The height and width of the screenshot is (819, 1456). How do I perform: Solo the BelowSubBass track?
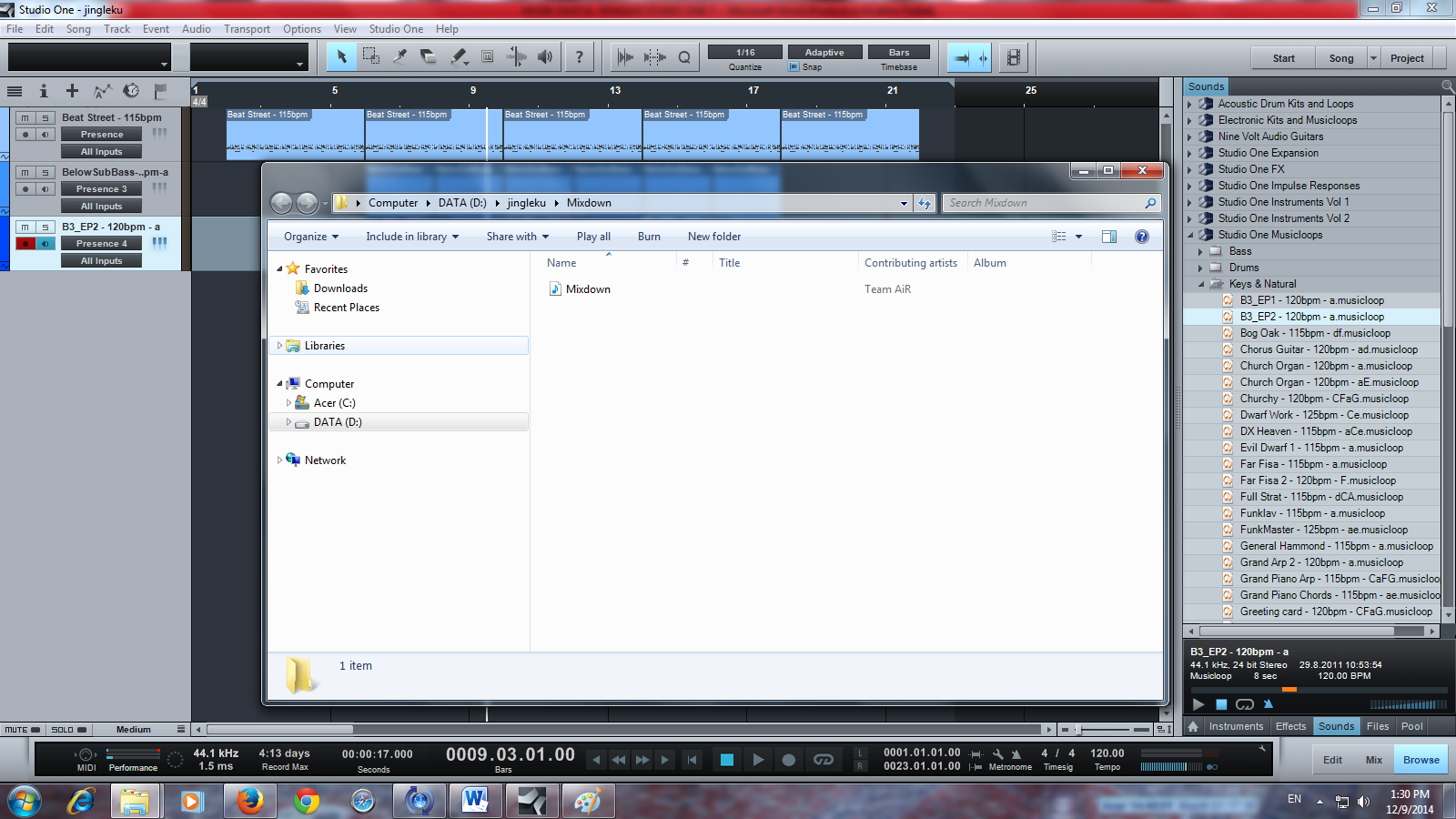(x=45, y=173)
